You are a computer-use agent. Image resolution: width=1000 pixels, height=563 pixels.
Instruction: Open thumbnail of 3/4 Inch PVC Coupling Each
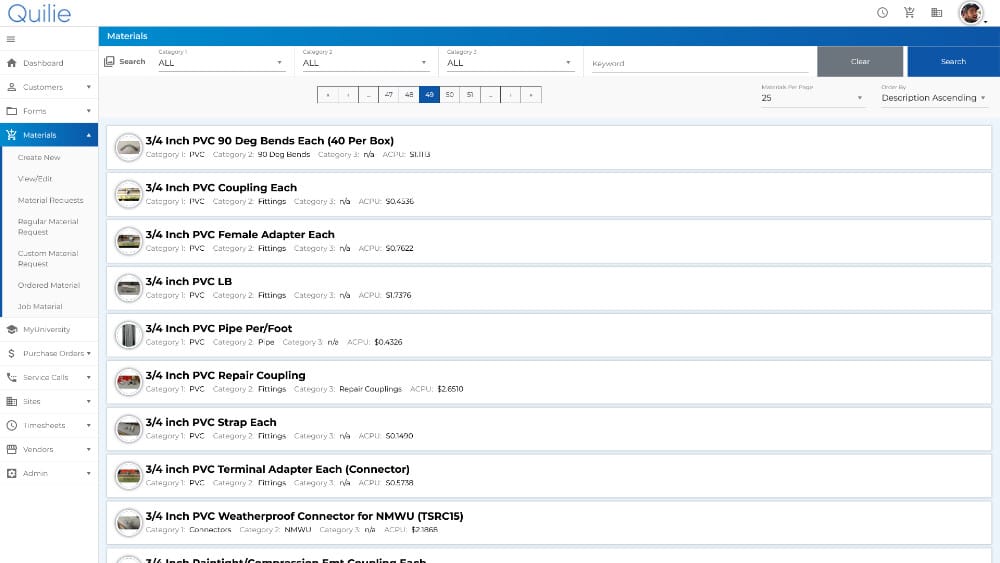(x=128, y=194)
